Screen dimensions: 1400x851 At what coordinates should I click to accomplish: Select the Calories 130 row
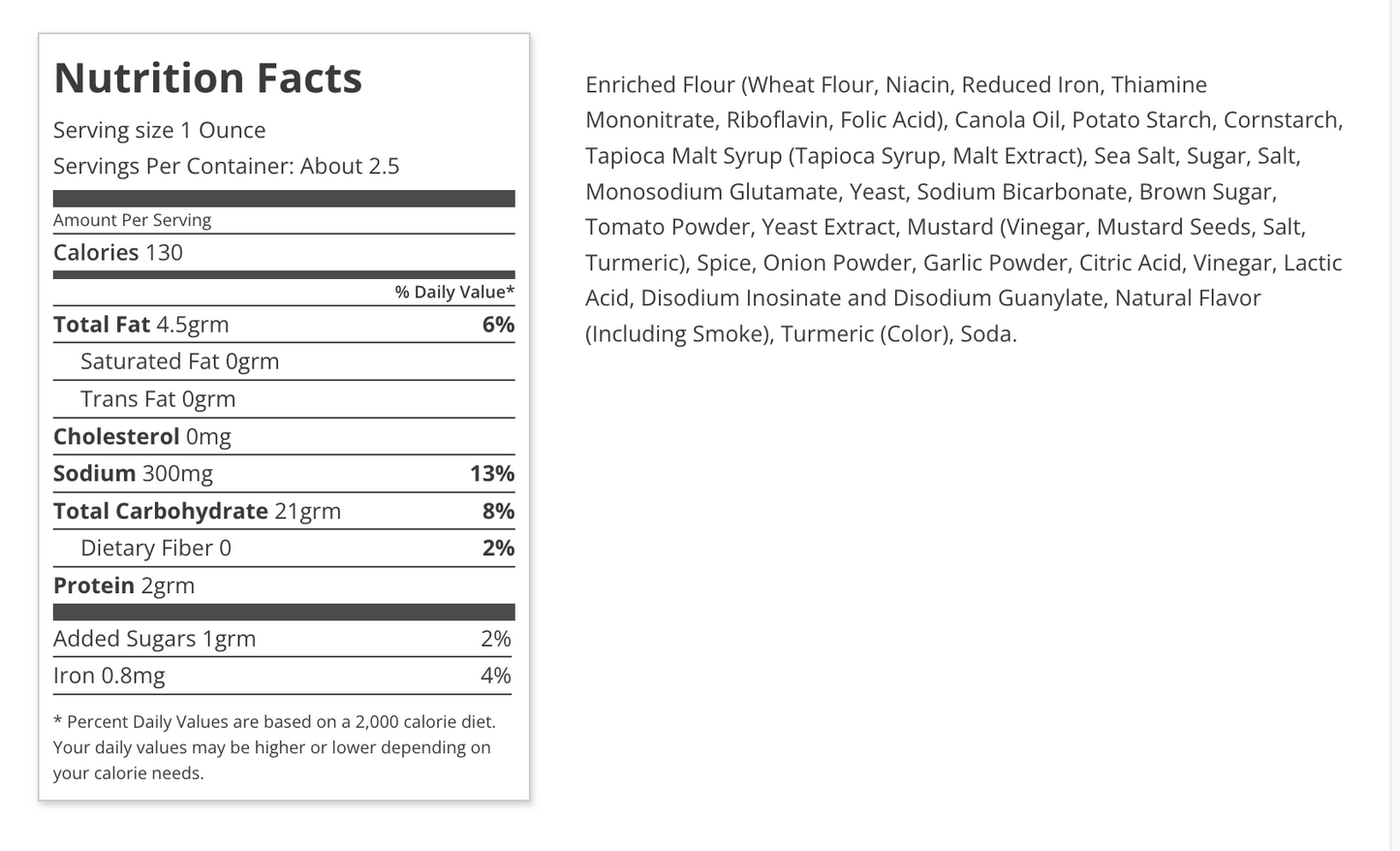118,252
